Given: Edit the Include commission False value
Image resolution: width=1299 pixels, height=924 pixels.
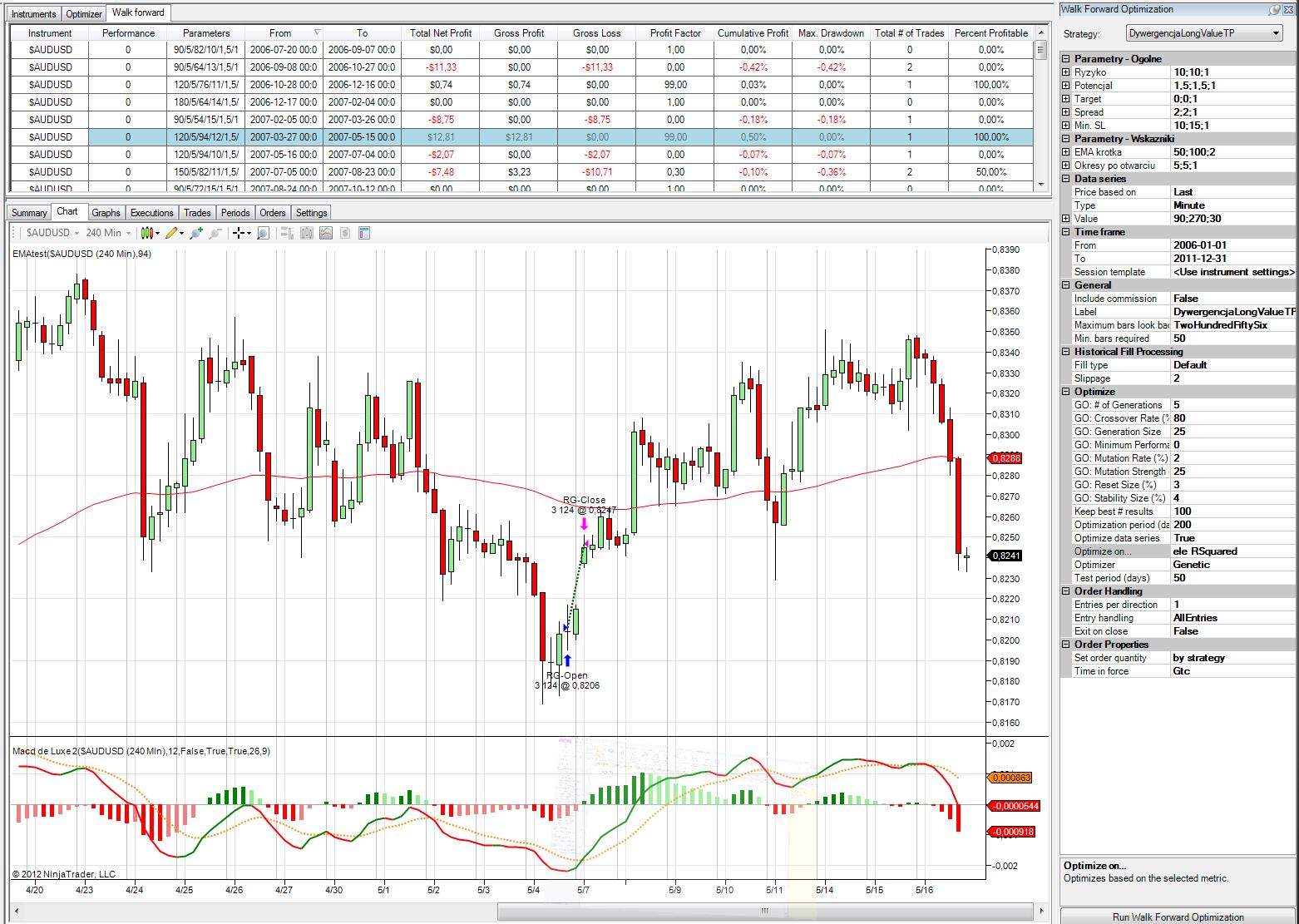Looking at the screenshot, I should 1233,299.
